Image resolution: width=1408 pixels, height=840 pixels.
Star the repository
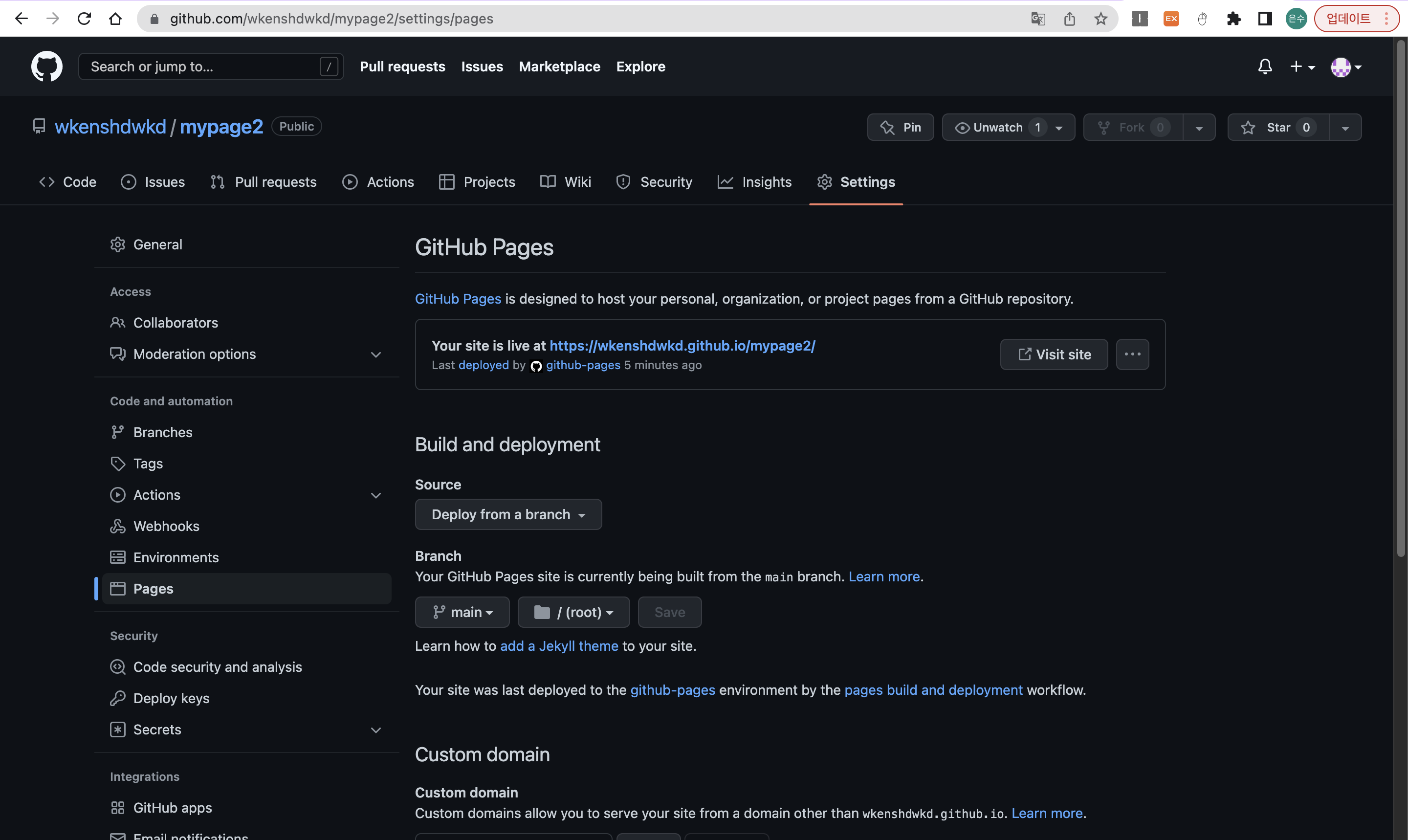pos(1278,127)
